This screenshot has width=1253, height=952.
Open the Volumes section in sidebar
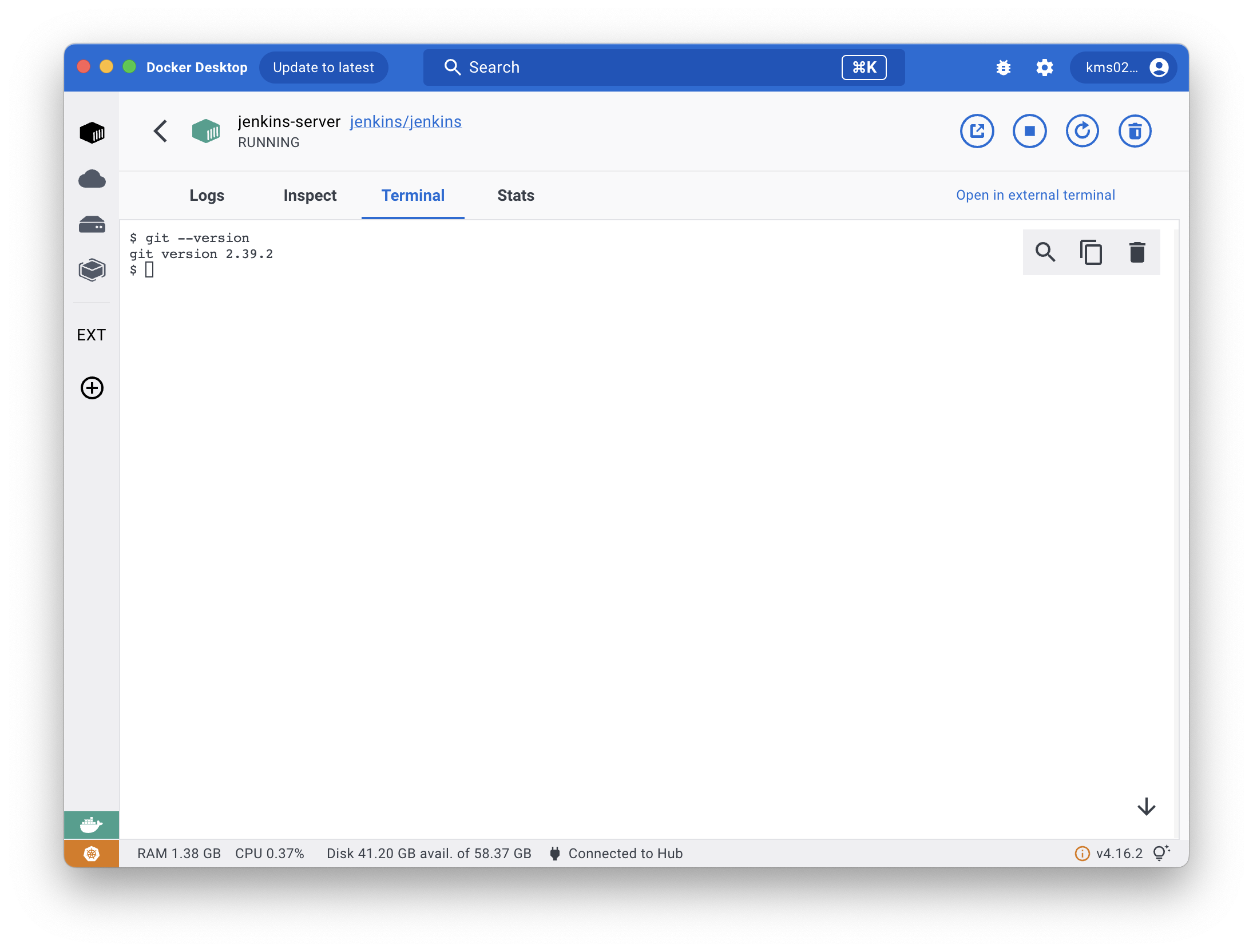92,224
